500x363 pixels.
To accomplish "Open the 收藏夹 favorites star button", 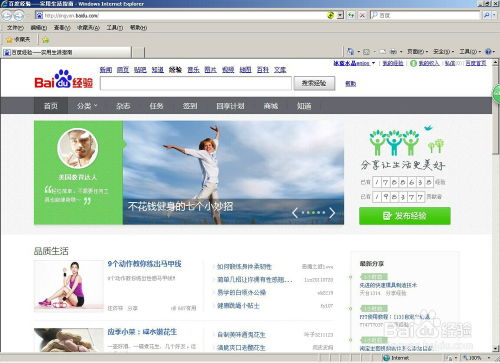I will point(18,40).
